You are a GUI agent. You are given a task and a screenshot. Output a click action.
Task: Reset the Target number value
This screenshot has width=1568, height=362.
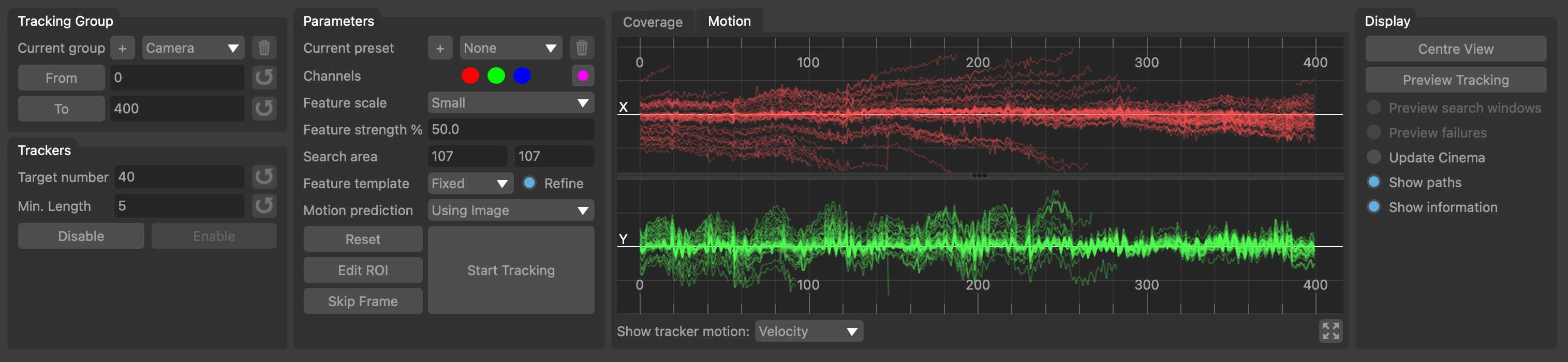(264, 177)
